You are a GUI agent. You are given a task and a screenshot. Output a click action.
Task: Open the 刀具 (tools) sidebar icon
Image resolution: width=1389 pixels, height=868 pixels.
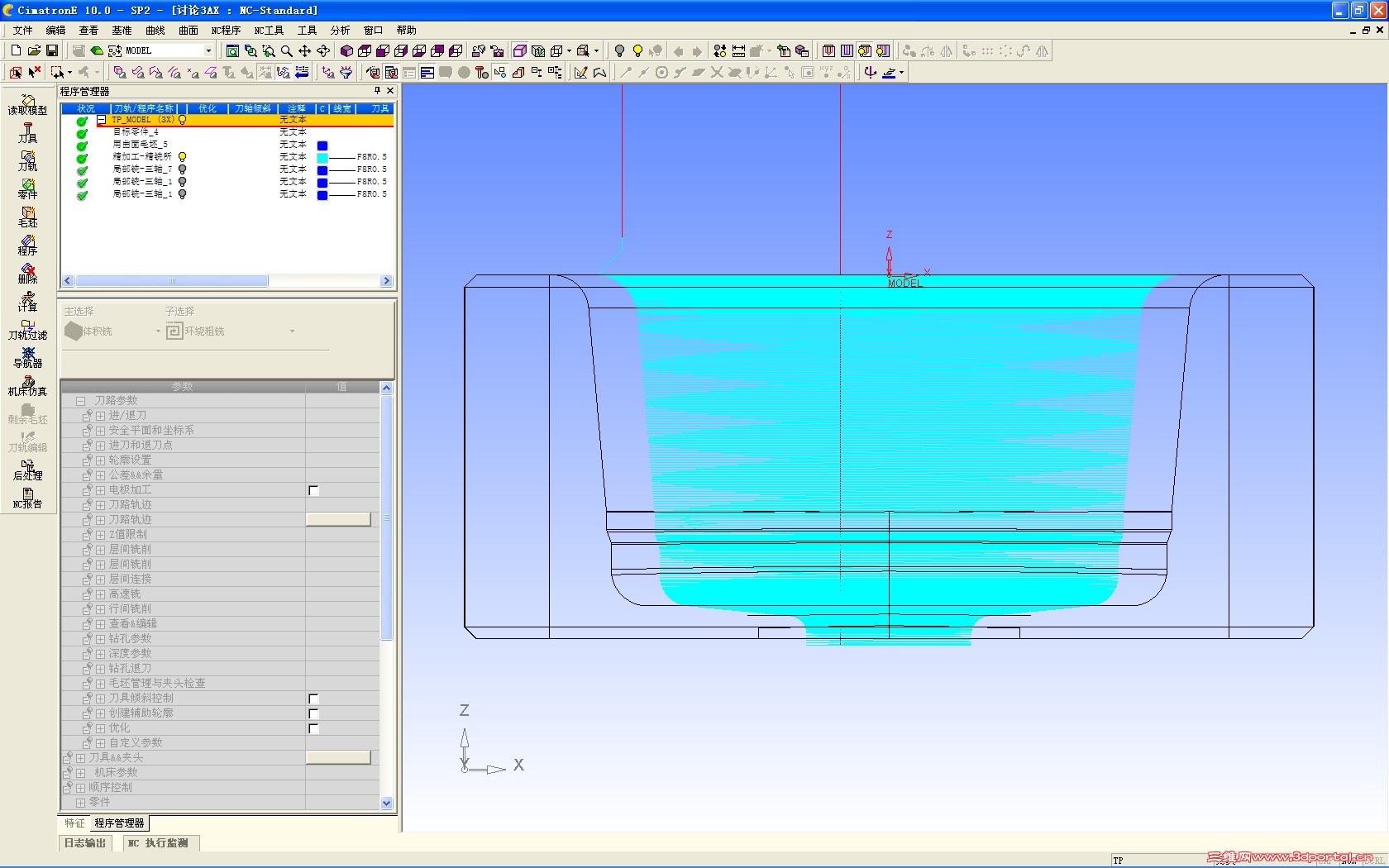click(x=27, y=132)
